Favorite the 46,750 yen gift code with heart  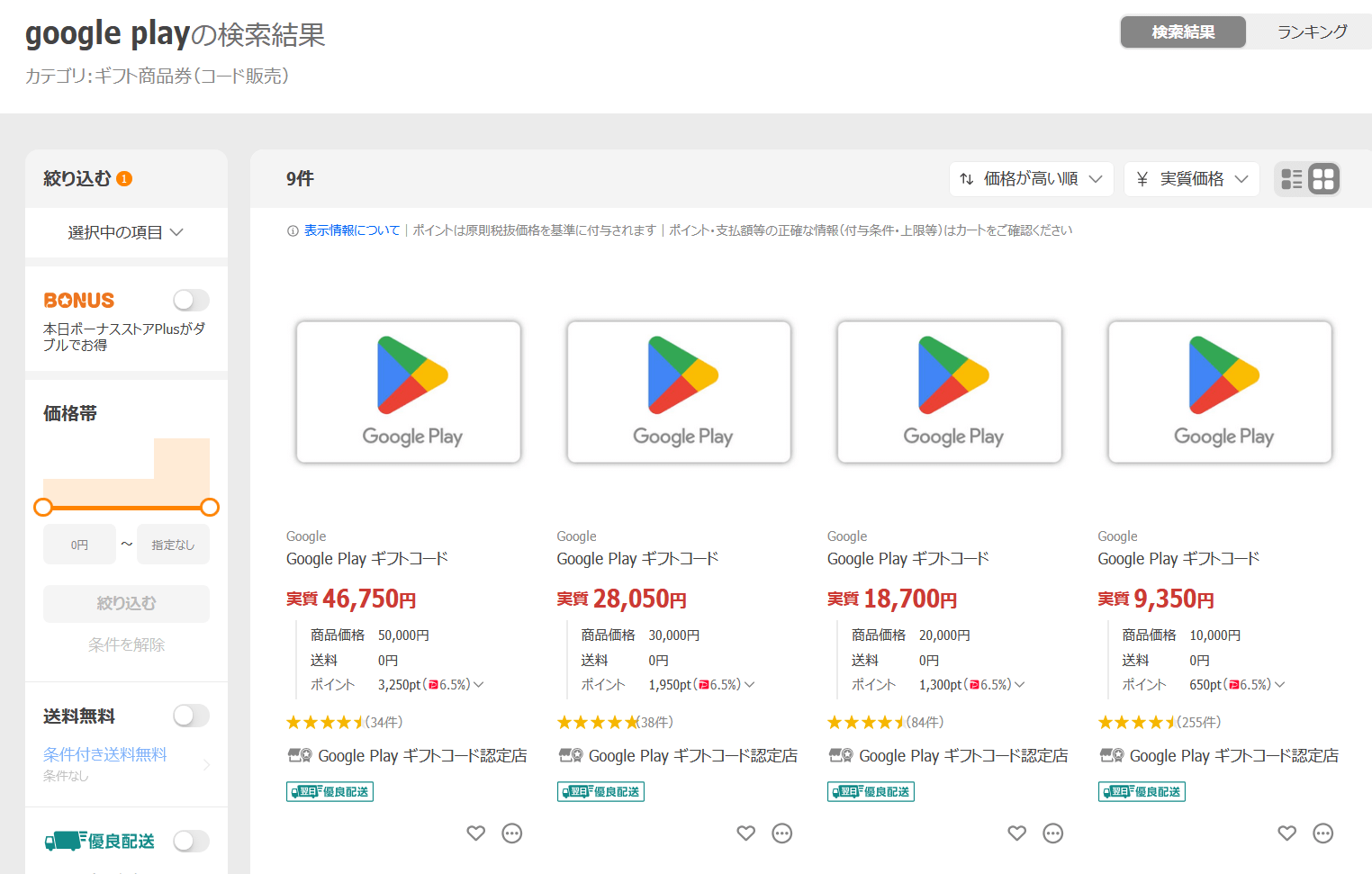(x=476, y=833)
